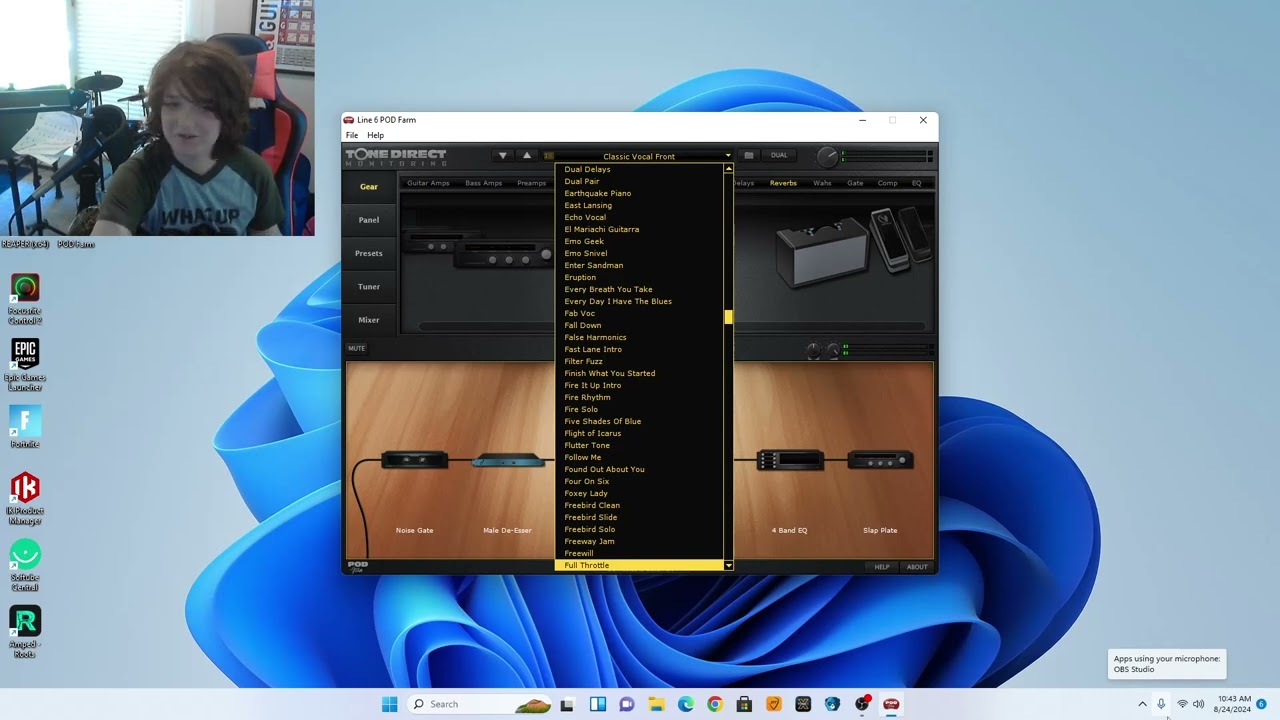Select the Slap Plate unit in signal chain
The height and width of the screenshot is (720, 1280).
pyautogui.click(x=880, y=460)
